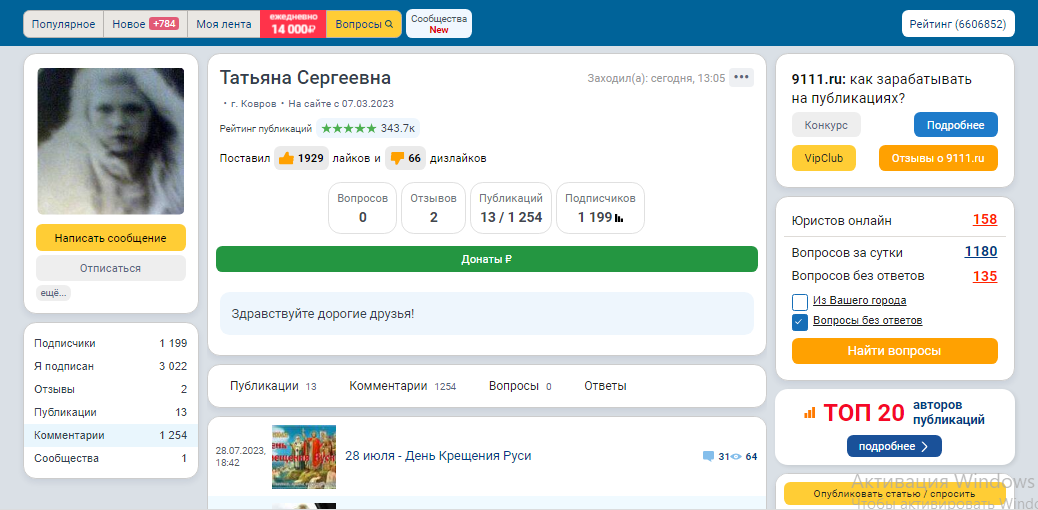The image size is (1038, 510).
Task: Open the 135 unanswered questions link
Action: coord(984,276)
